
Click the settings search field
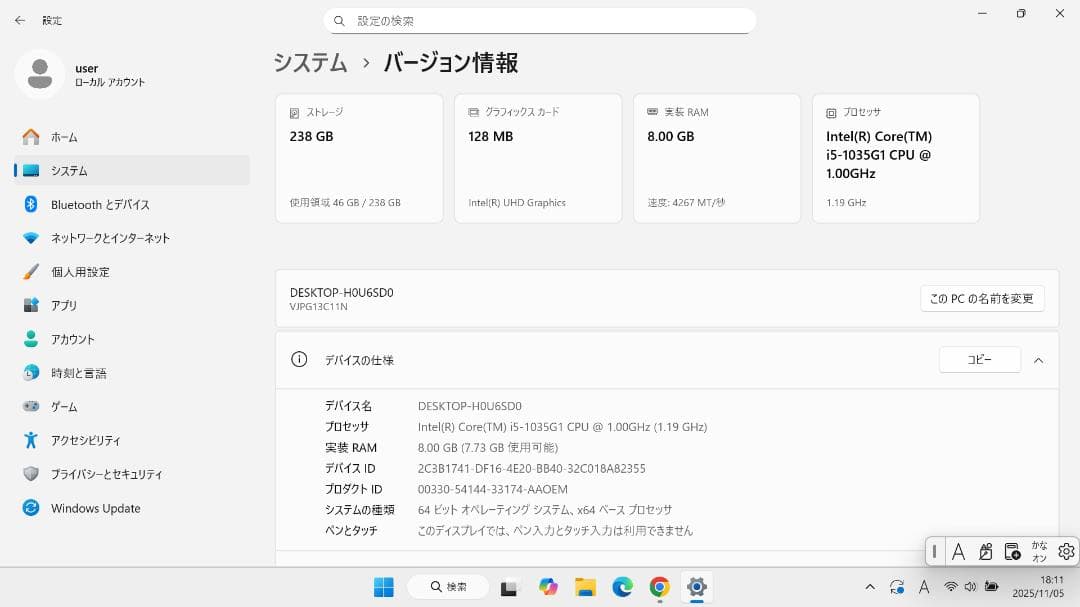pyautogui.click(x=540, y=20)
